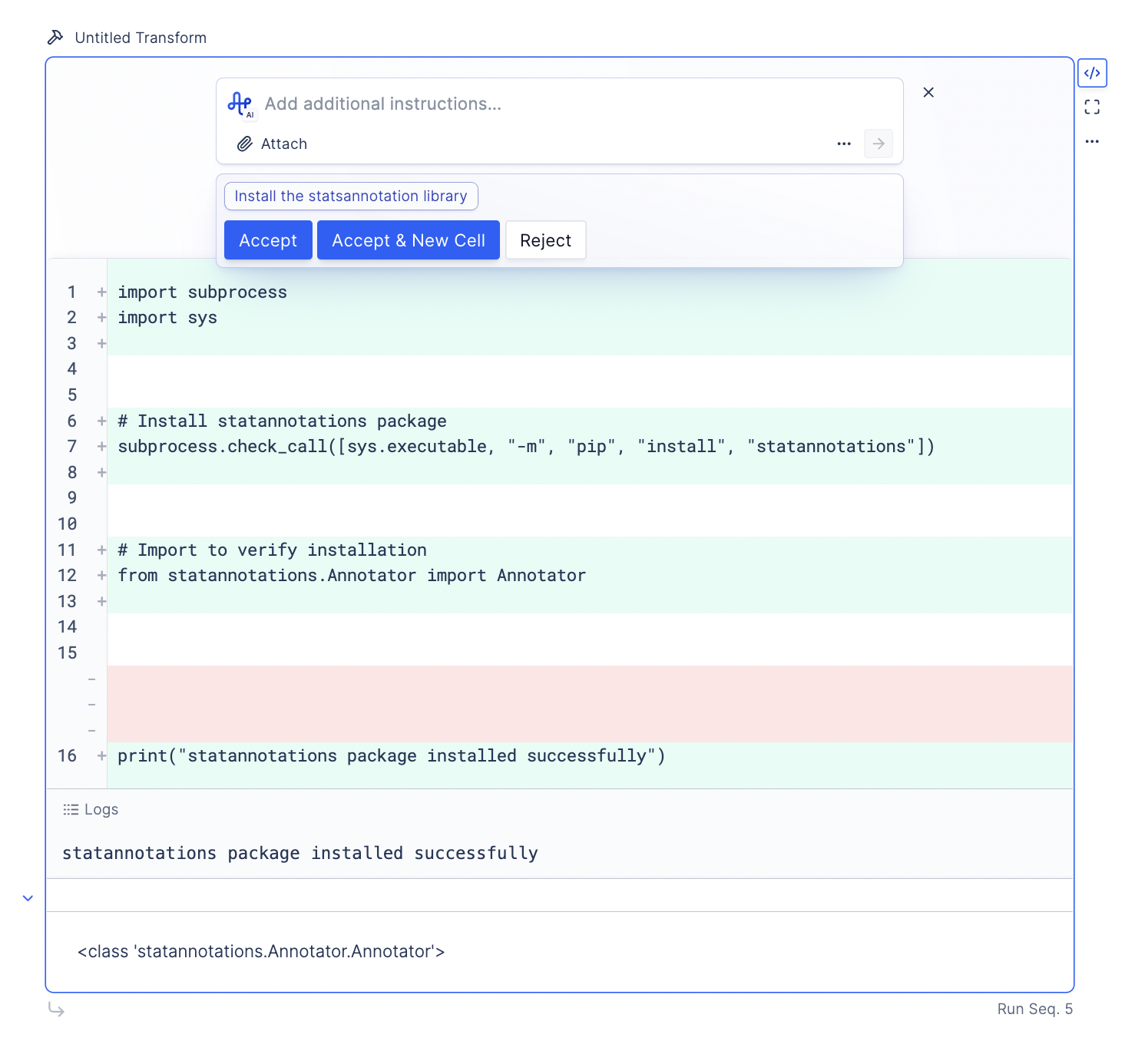
Task: Click the transform hammer icon
Action: coord(55,38)
